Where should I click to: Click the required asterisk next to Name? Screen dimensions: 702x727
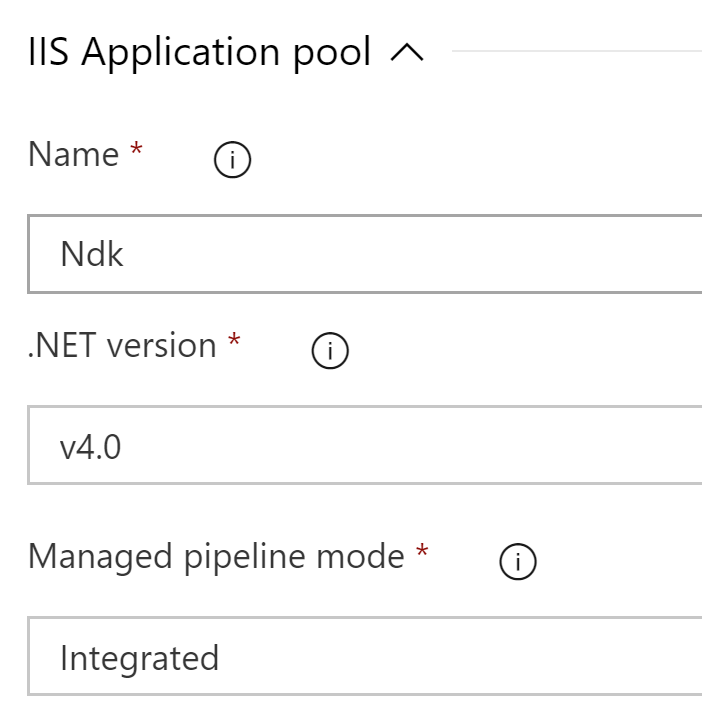(x=137, y=150)
